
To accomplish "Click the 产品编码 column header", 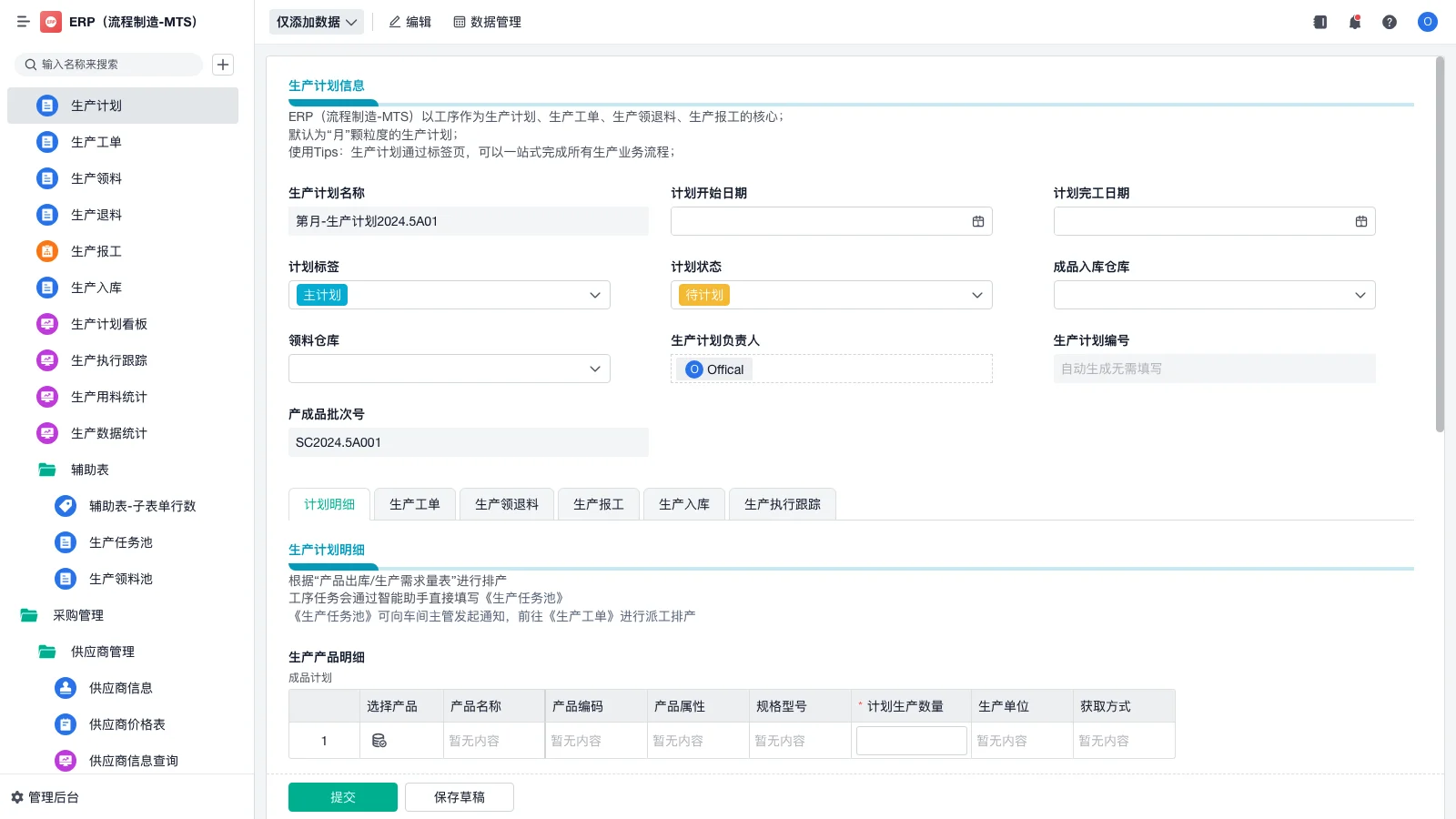I will [x=596, y=706].
